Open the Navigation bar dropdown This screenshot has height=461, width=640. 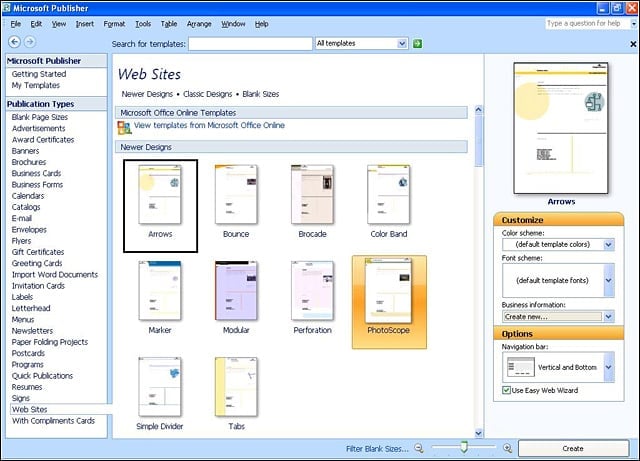tap(608, 367)
